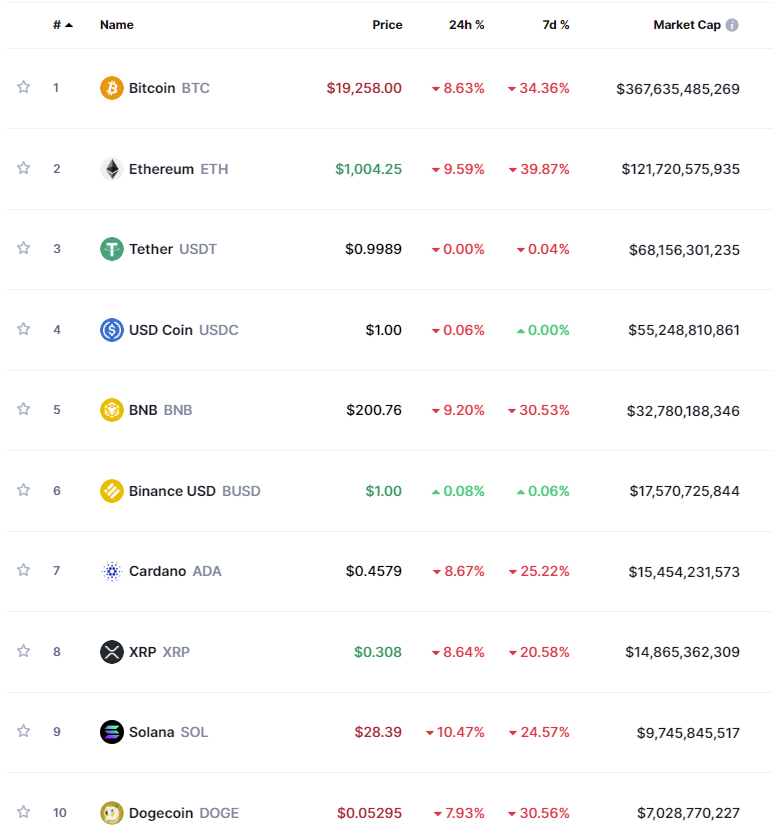Sort by the Name column header
Image resolution: width=772 pixels, height=840 pixels.
117,25
